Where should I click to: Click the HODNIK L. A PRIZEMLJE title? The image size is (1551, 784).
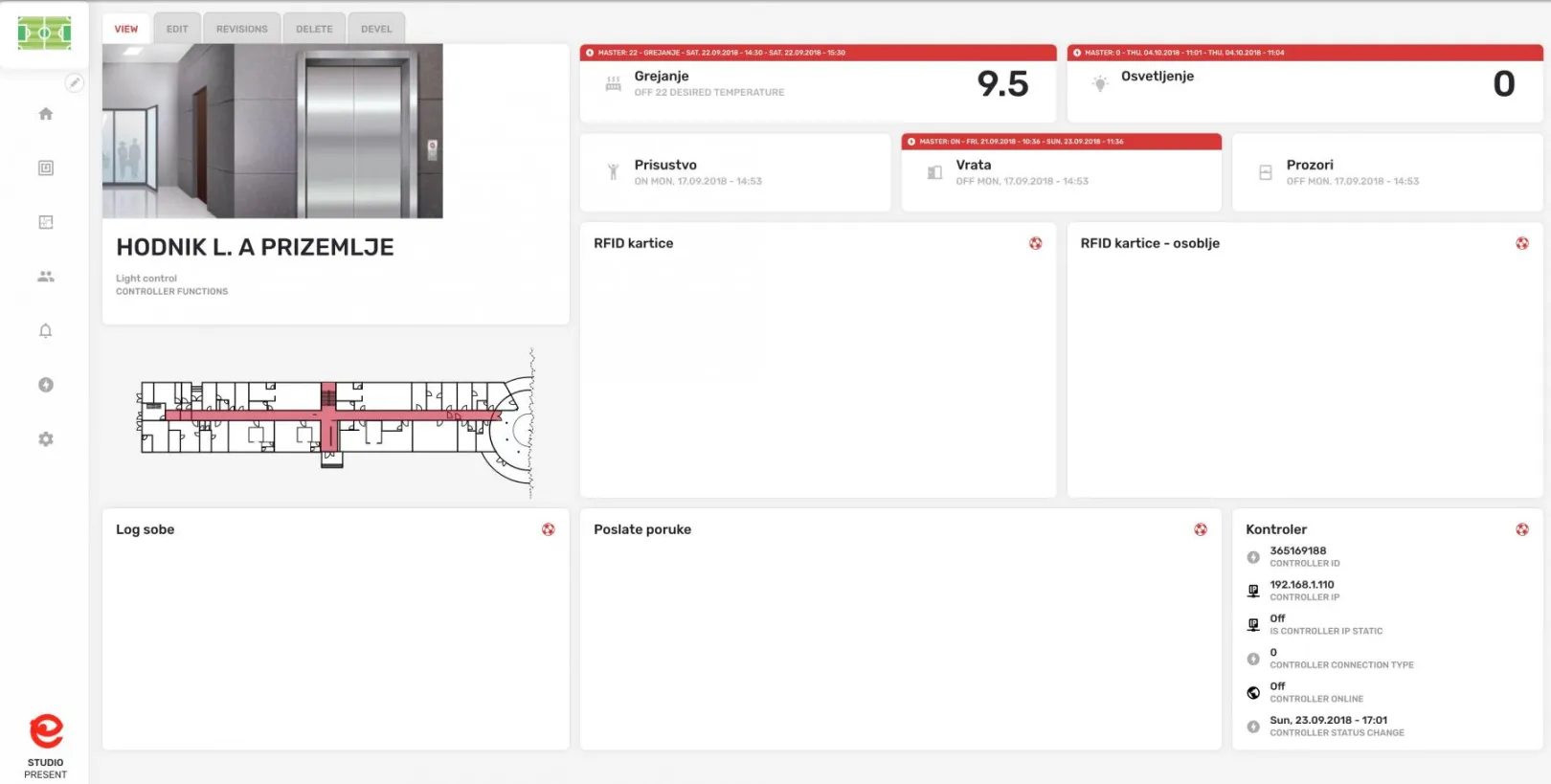coord(255,247)
